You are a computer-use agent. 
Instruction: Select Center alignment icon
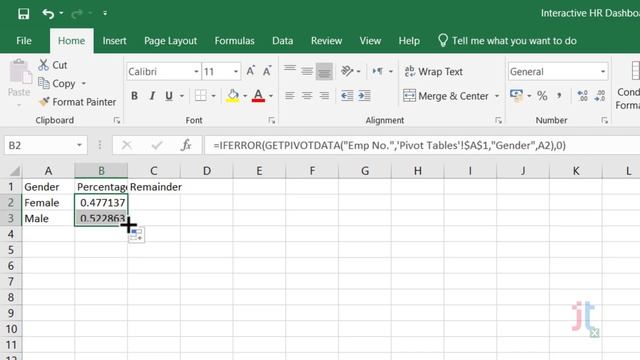click(307, 96)
